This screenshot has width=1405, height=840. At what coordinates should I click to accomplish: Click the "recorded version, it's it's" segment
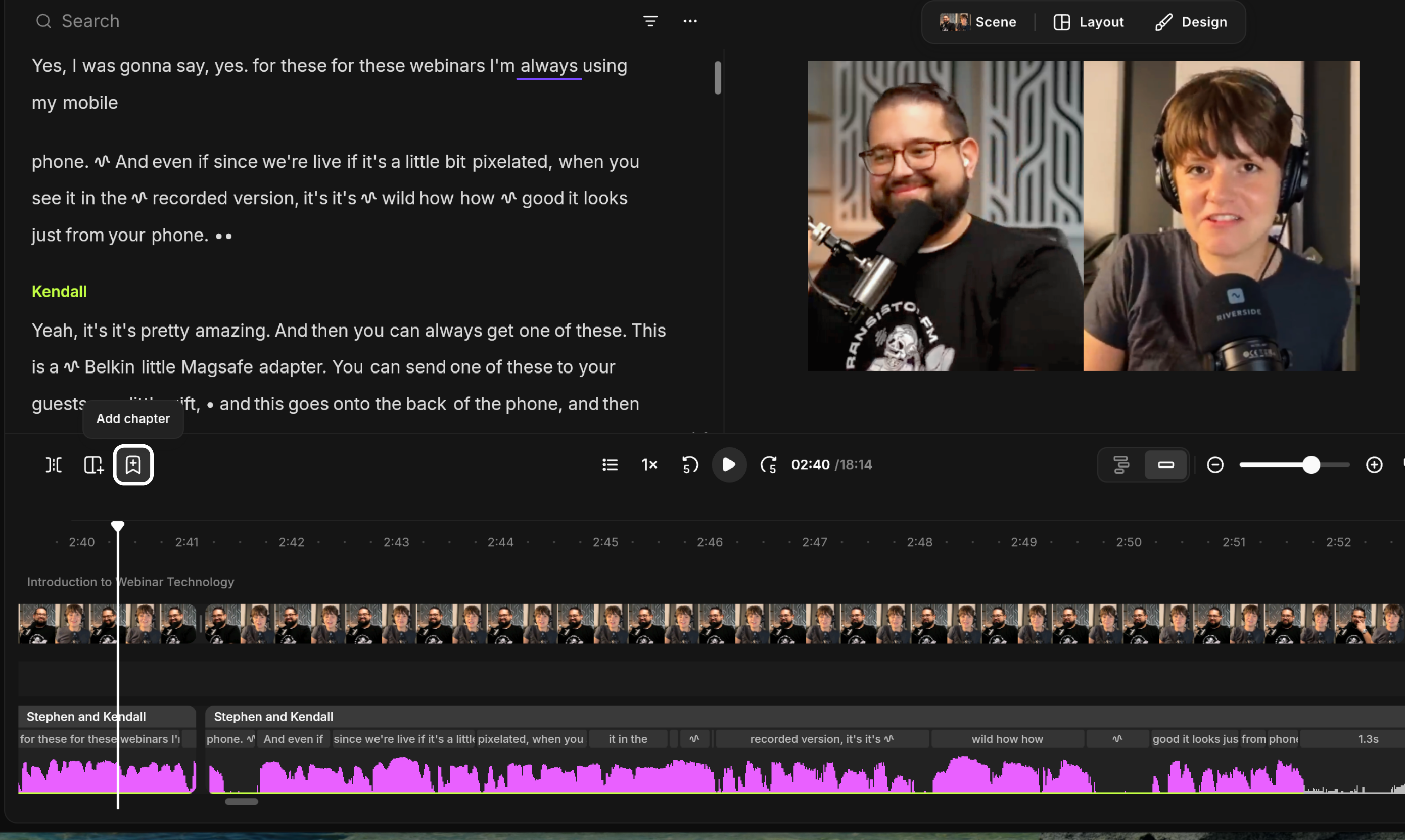click(822, 739)
